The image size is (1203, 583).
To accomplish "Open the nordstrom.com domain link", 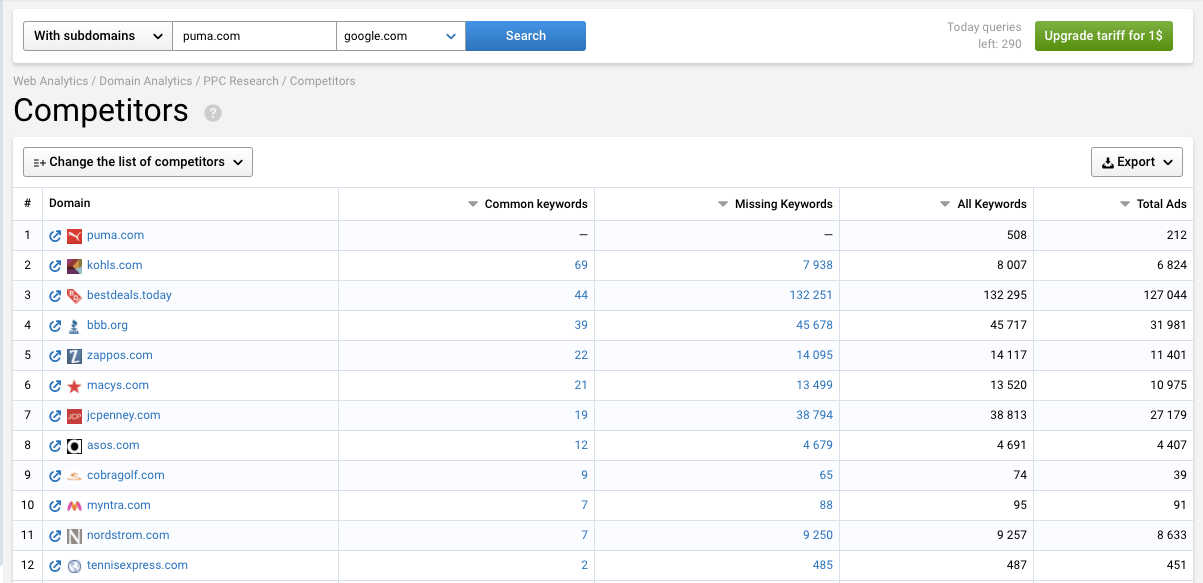I will [x=128, y=536].
